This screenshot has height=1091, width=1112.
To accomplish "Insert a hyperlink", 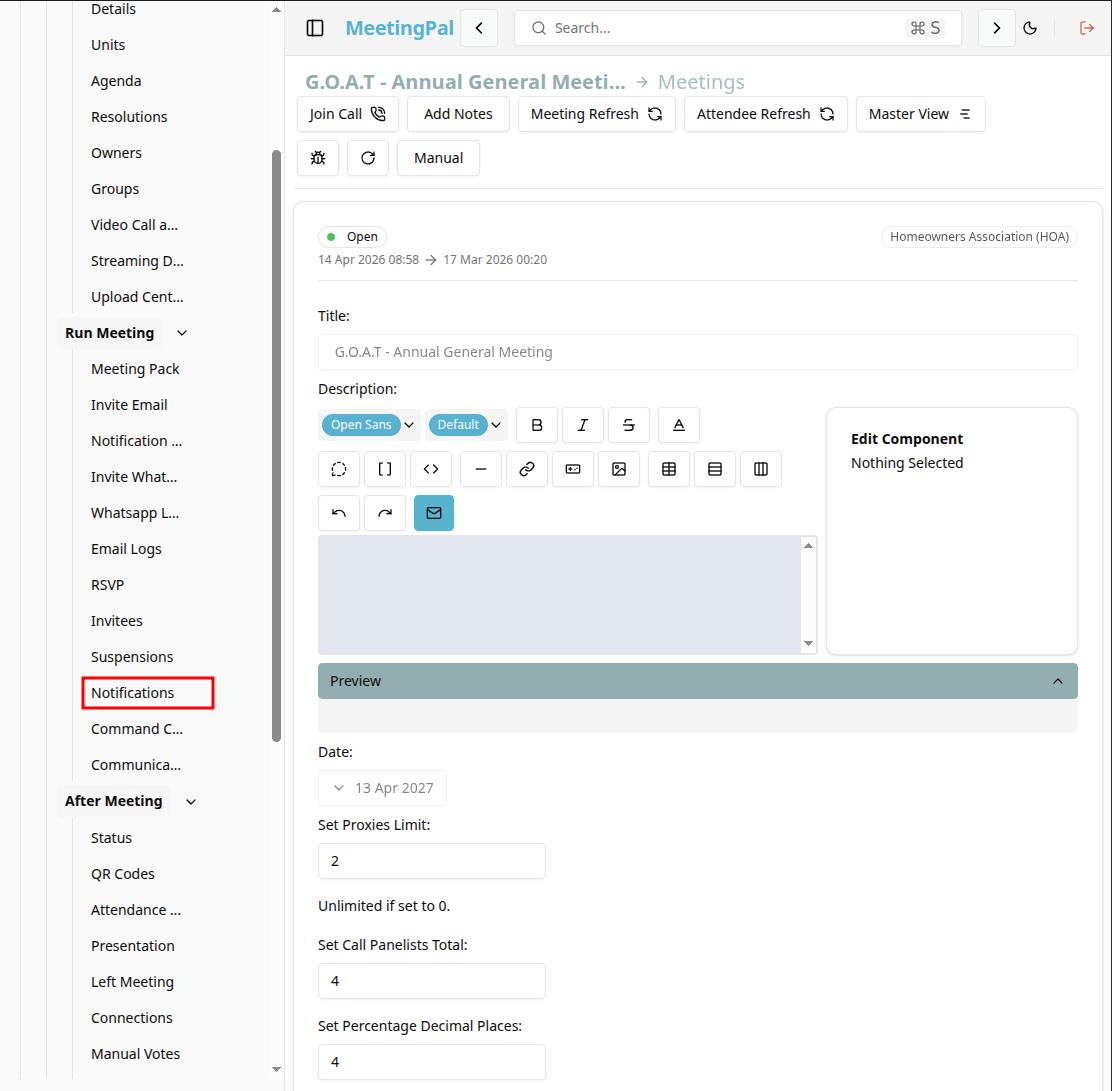I will click(x=527, y=469).
